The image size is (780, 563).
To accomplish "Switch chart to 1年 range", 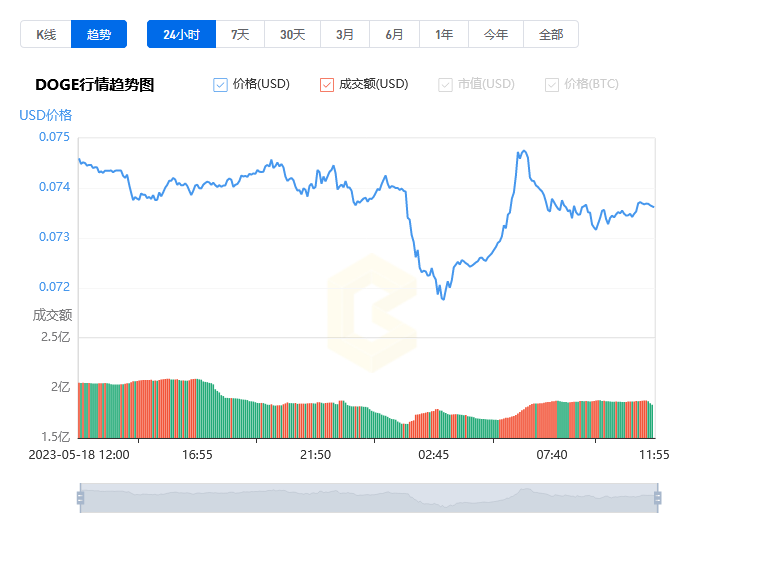I will (x=444, y=34).
